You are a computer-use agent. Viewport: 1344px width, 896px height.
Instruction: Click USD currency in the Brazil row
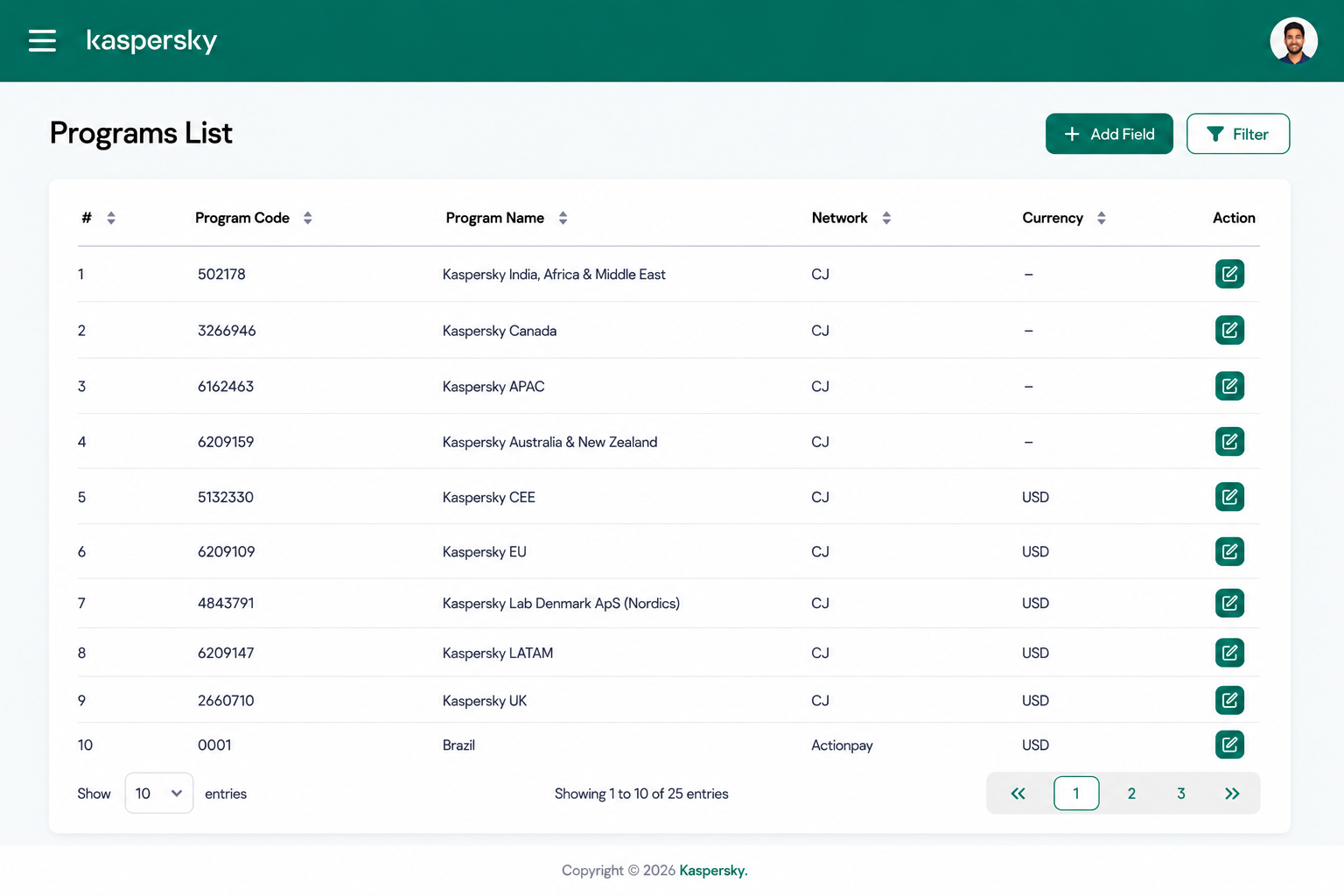pyautogui.click(x=1035, y=745)
